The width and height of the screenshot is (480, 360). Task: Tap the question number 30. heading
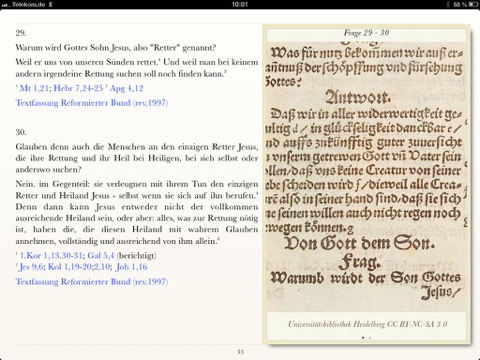21,132
